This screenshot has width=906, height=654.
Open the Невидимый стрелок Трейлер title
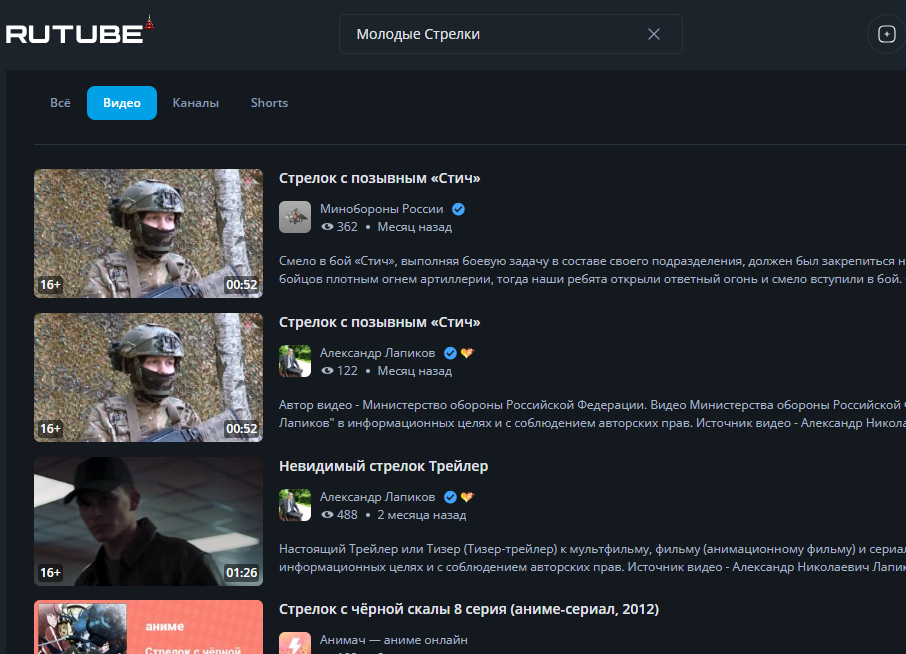click(384, 466)
